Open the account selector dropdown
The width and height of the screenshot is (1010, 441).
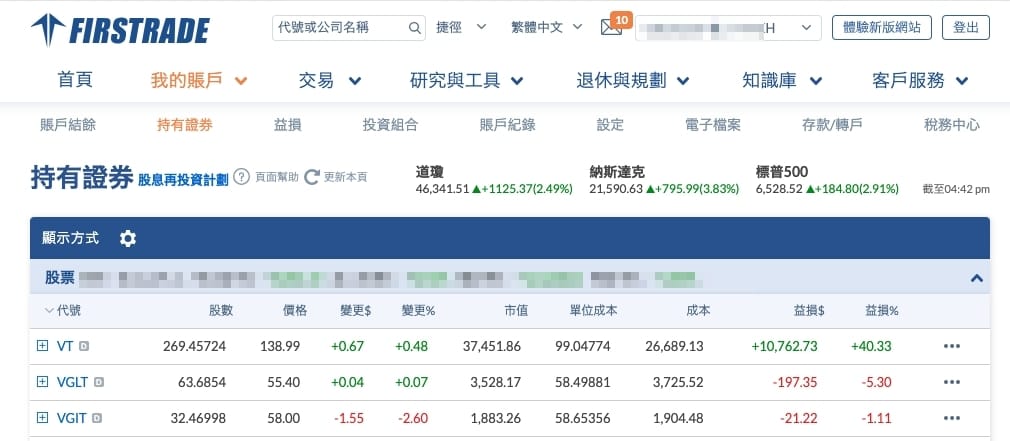728,28
